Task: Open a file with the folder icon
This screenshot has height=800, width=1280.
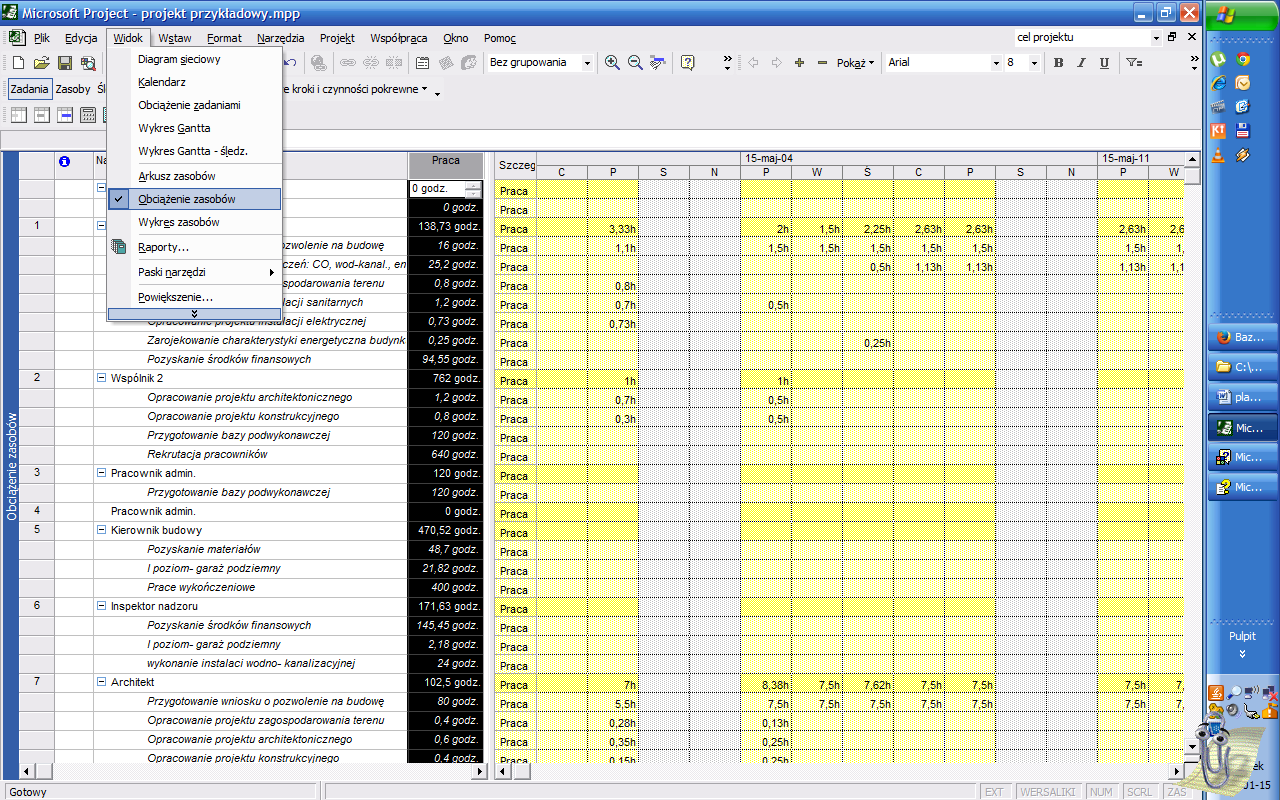Action: (x=41, y=63)
